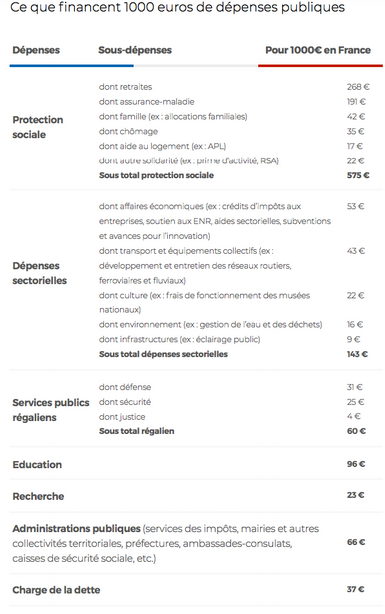Select the dont culture row
The width and height of the screenshot is (385, 614).
pyautogui.click(x=234, y=302)
